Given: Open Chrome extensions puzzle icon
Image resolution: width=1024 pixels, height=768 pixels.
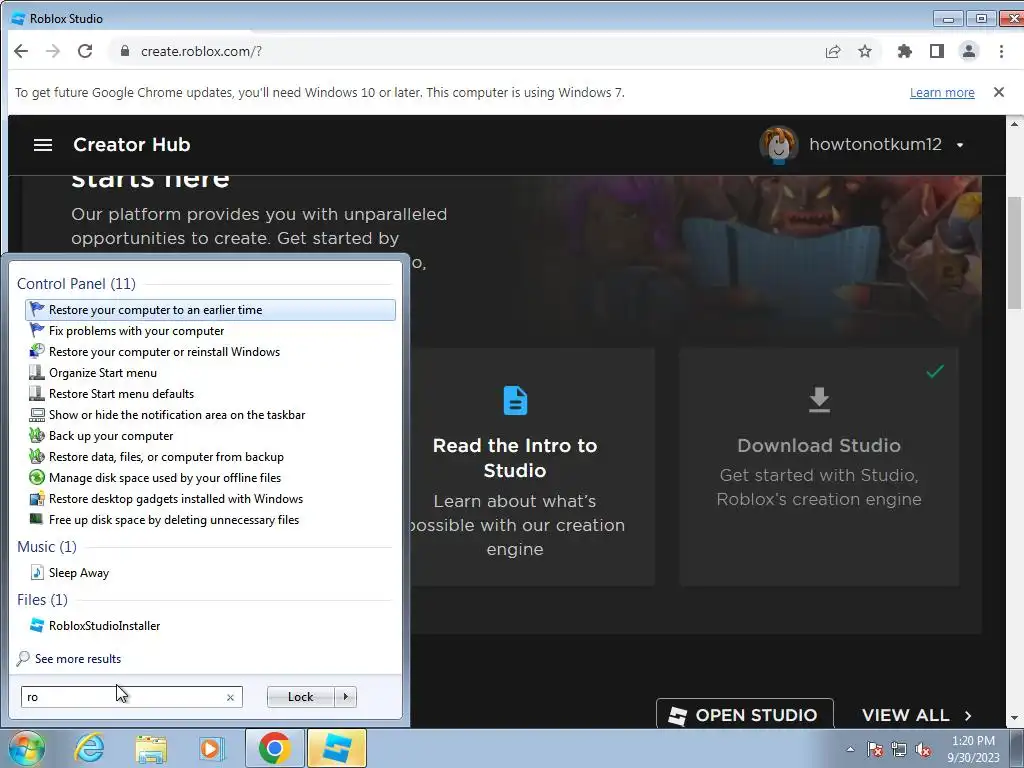Looking at the screenshot, I should 904,51.
